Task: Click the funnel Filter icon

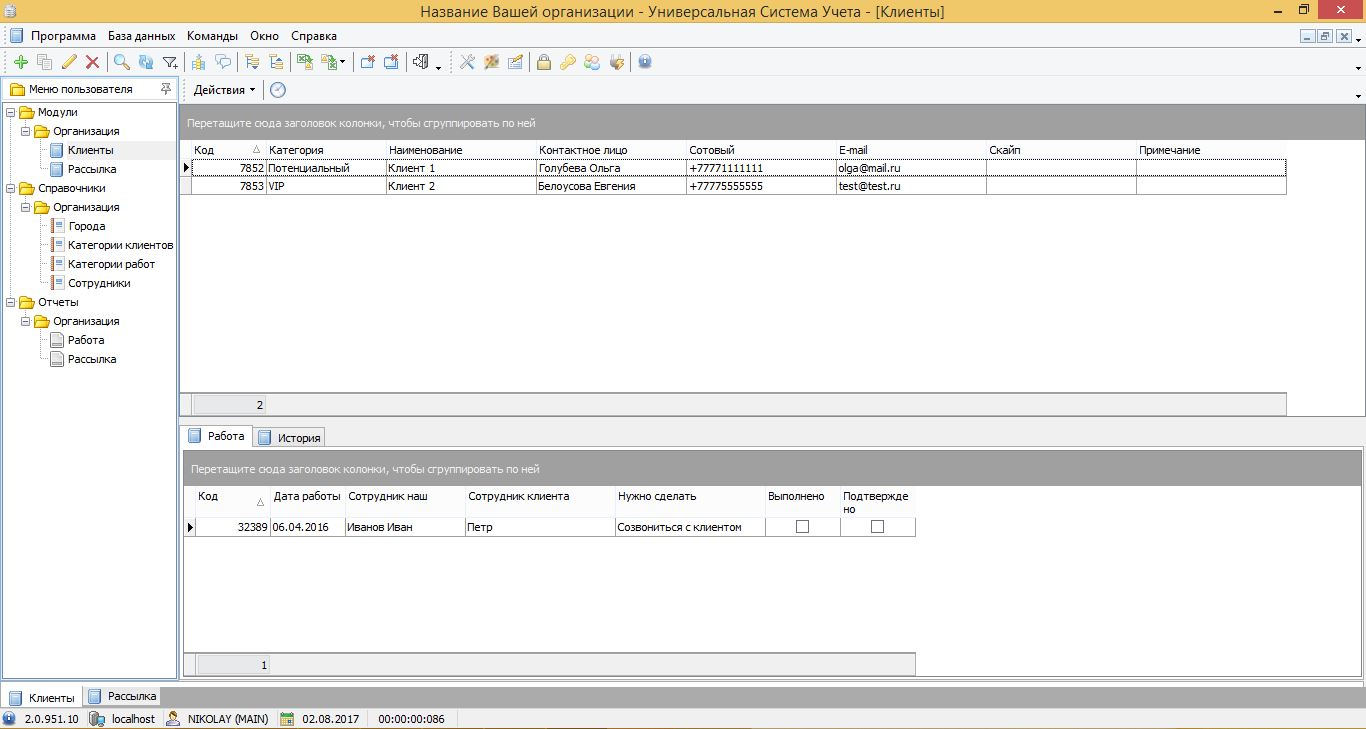Action: 170,62
